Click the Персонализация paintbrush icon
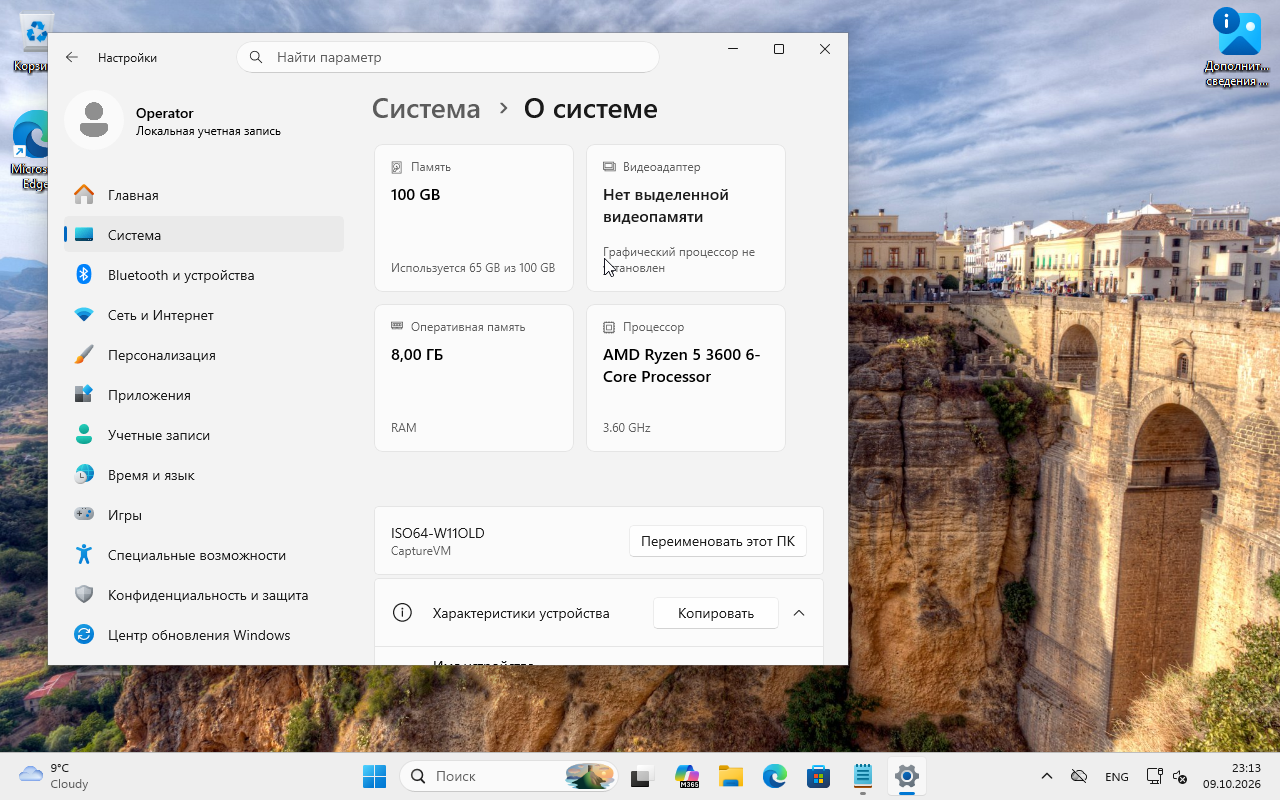This screenshot has height=800, width=1280. (84, 355)
